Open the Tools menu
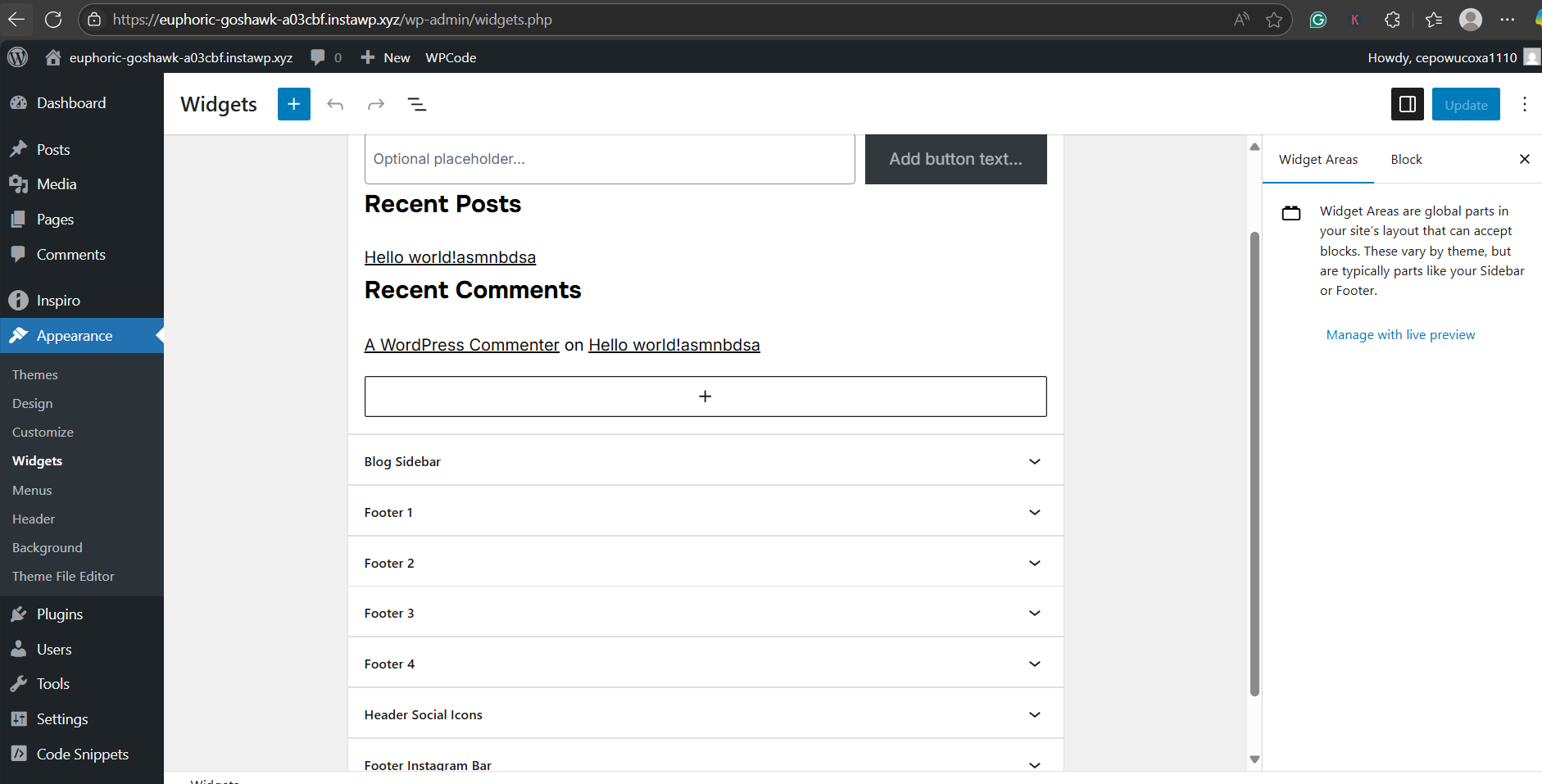 pyautogui.click(x=82, y=684)
